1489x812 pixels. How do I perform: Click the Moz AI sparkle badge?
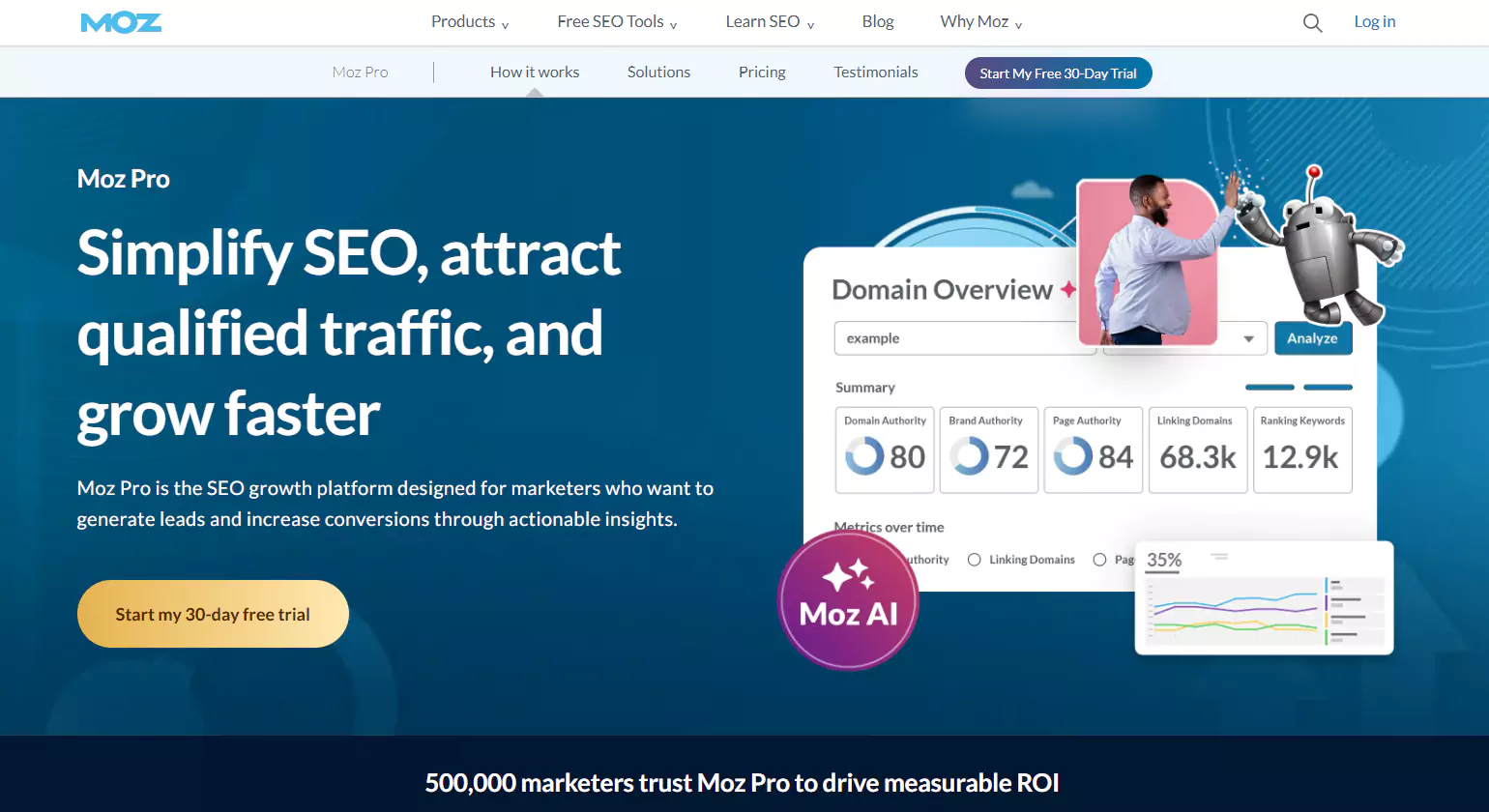tap(848, 600)
